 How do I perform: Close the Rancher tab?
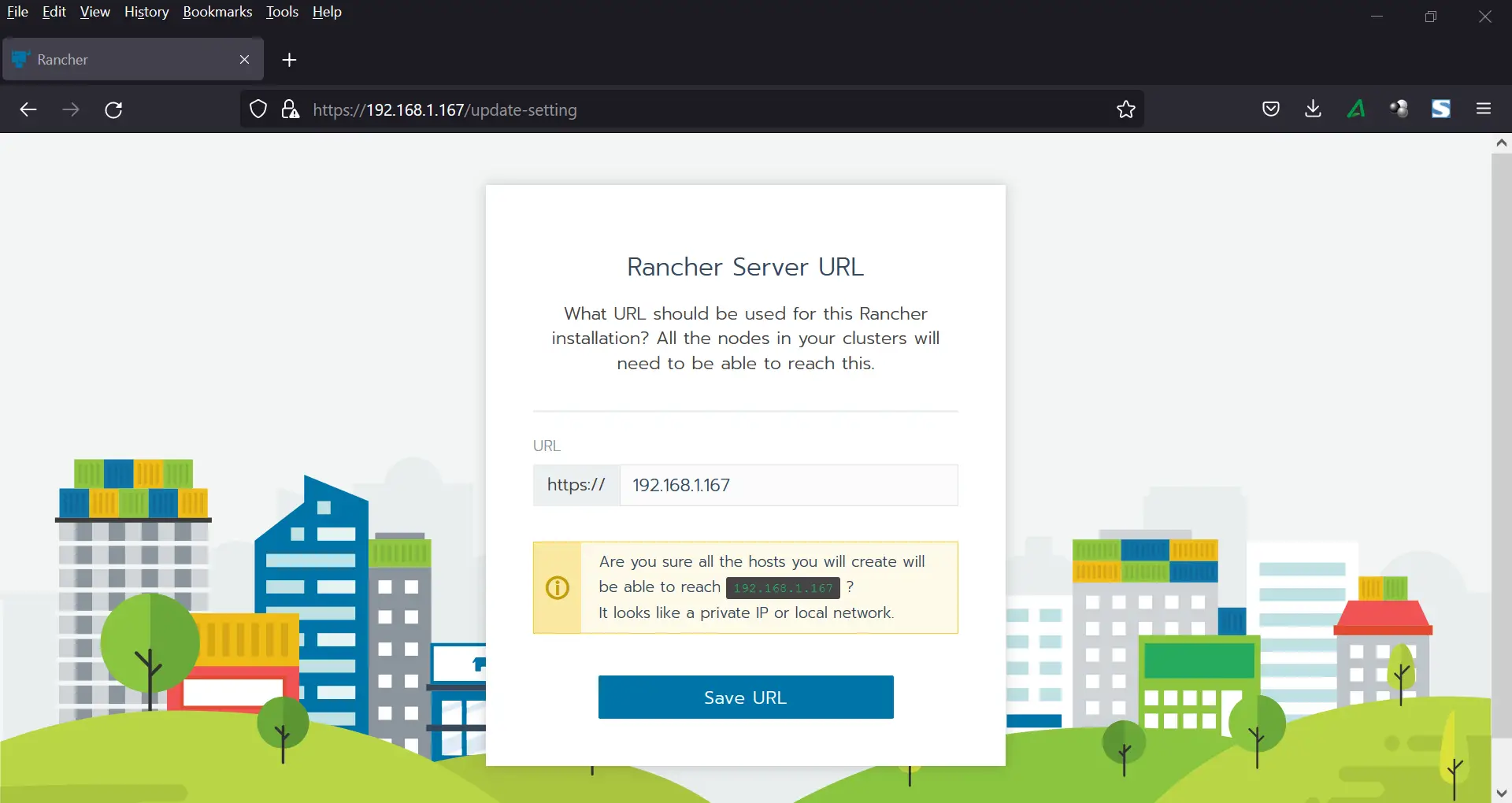point(244,60)
